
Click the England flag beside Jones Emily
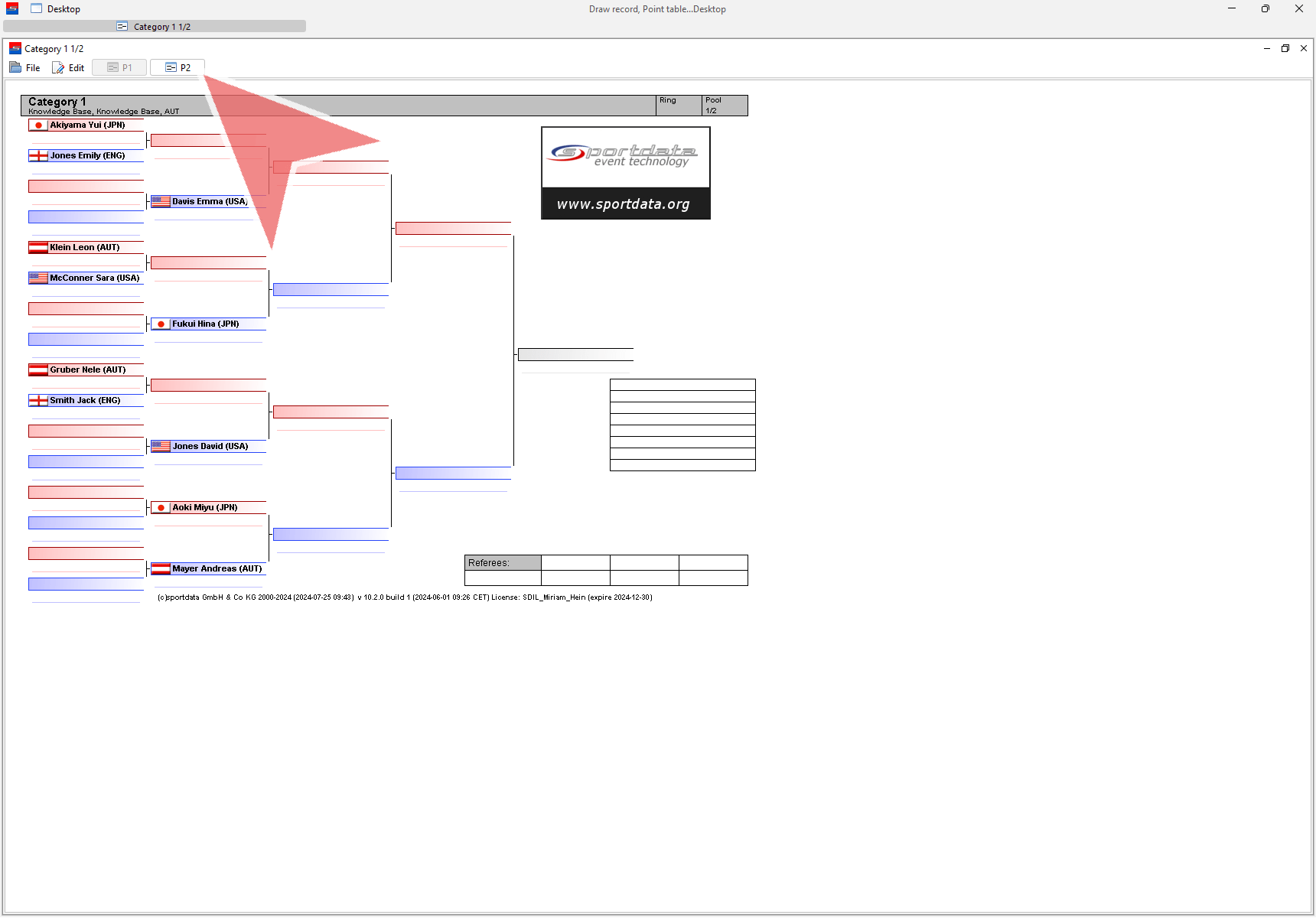click(38, 156)
